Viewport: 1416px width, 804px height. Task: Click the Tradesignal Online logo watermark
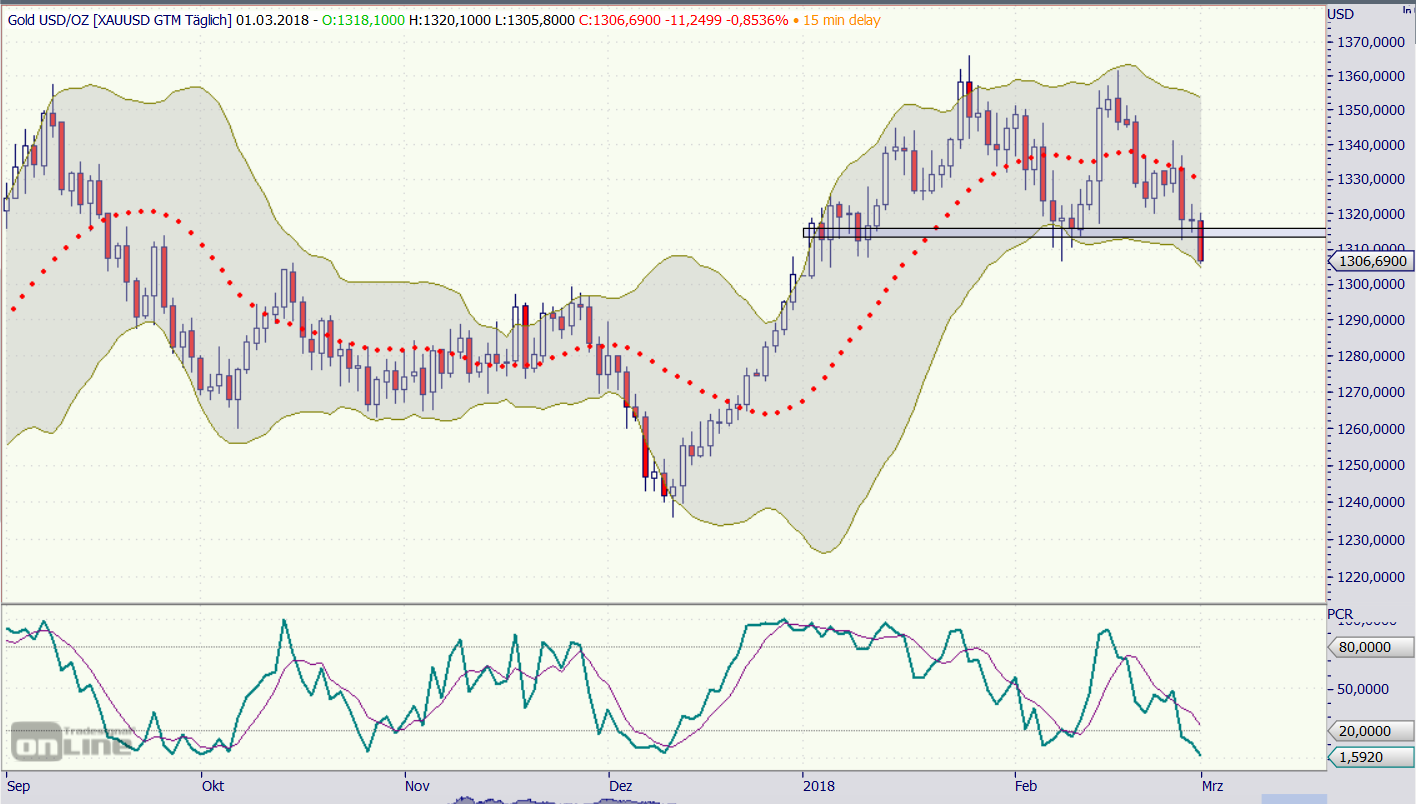(x=72, y=742)
